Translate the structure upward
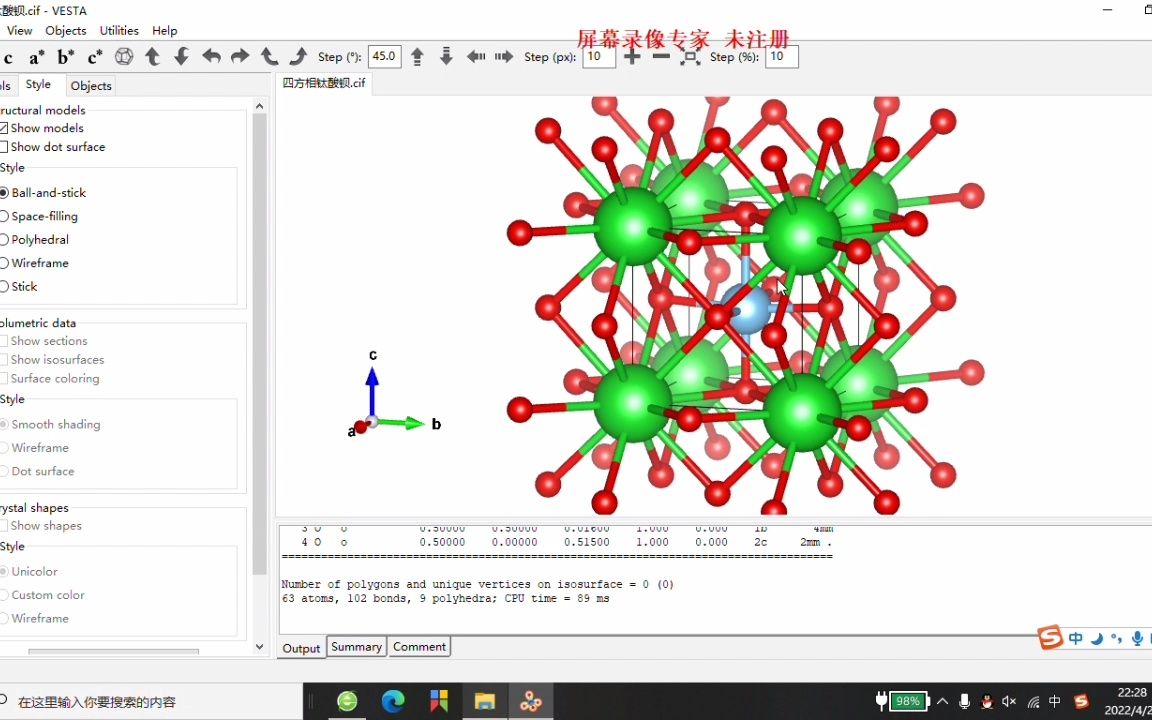1152x720 pixels. tap(417, 57)
